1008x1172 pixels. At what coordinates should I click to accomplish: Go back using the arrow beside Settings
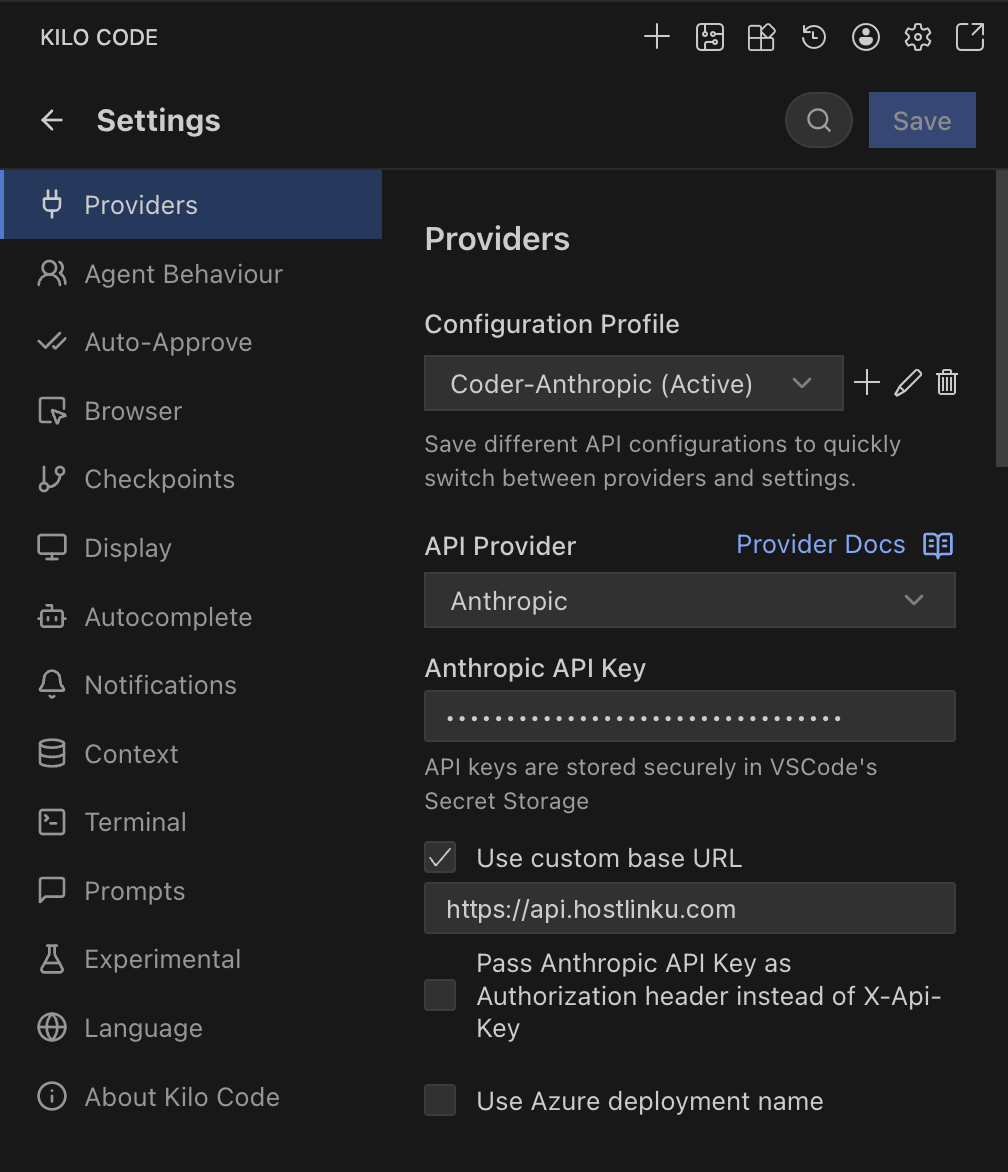tap(52, 120)
